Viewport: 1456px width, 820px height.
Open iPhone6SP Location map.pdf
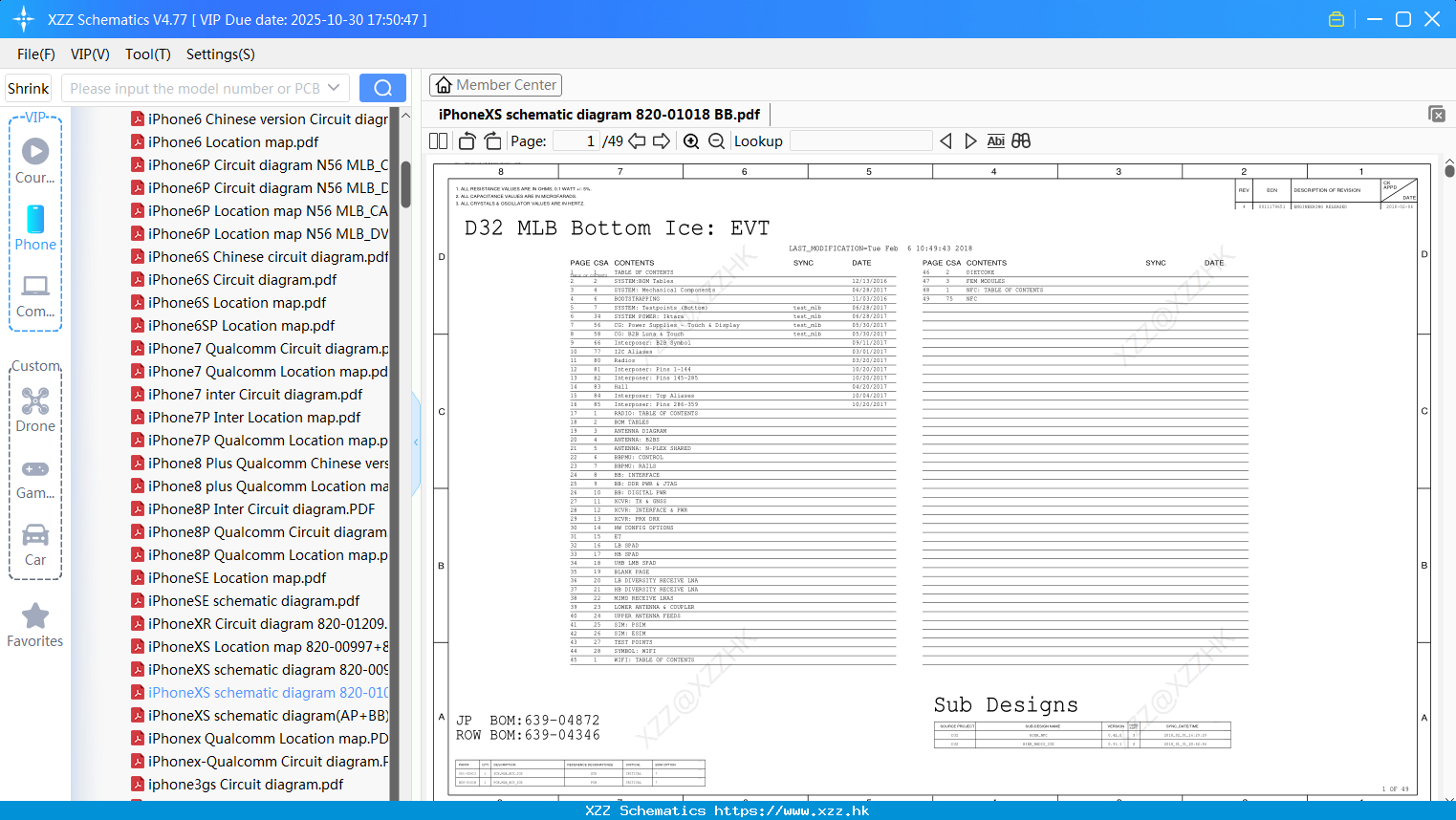pos(241,326)
